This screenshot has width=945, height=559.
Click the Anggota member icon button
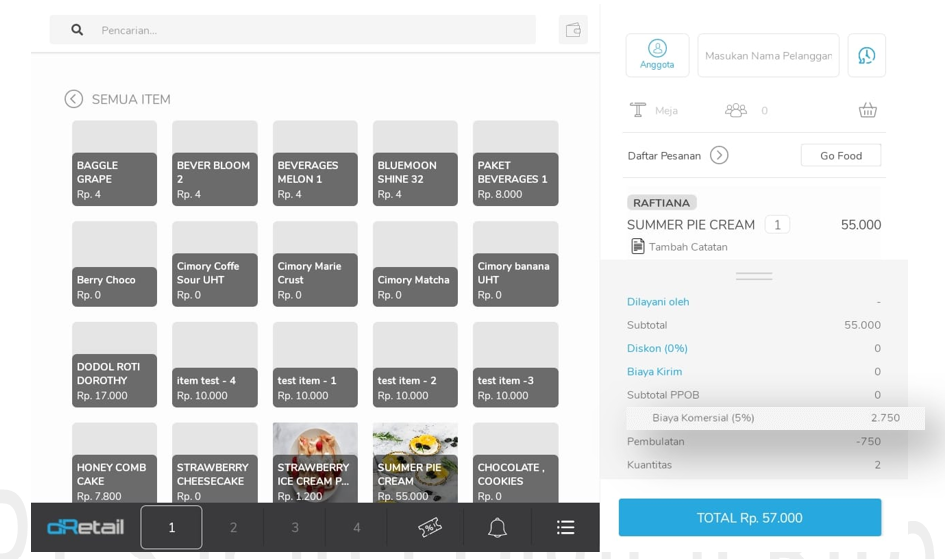click(657, 55)
